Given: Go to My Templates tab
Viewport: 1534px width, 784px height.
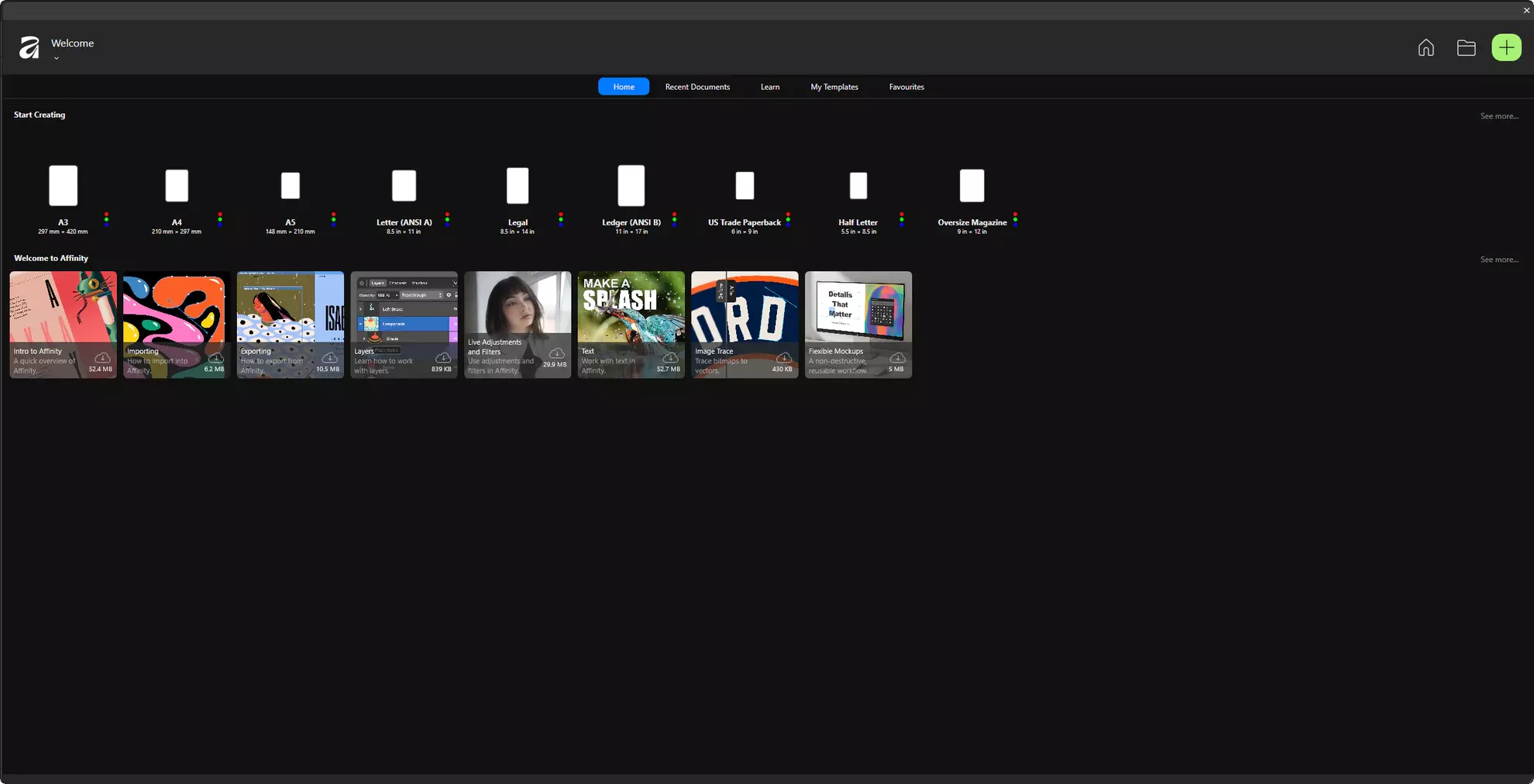Looking at the screenshot, I should [x=834, y=87].
